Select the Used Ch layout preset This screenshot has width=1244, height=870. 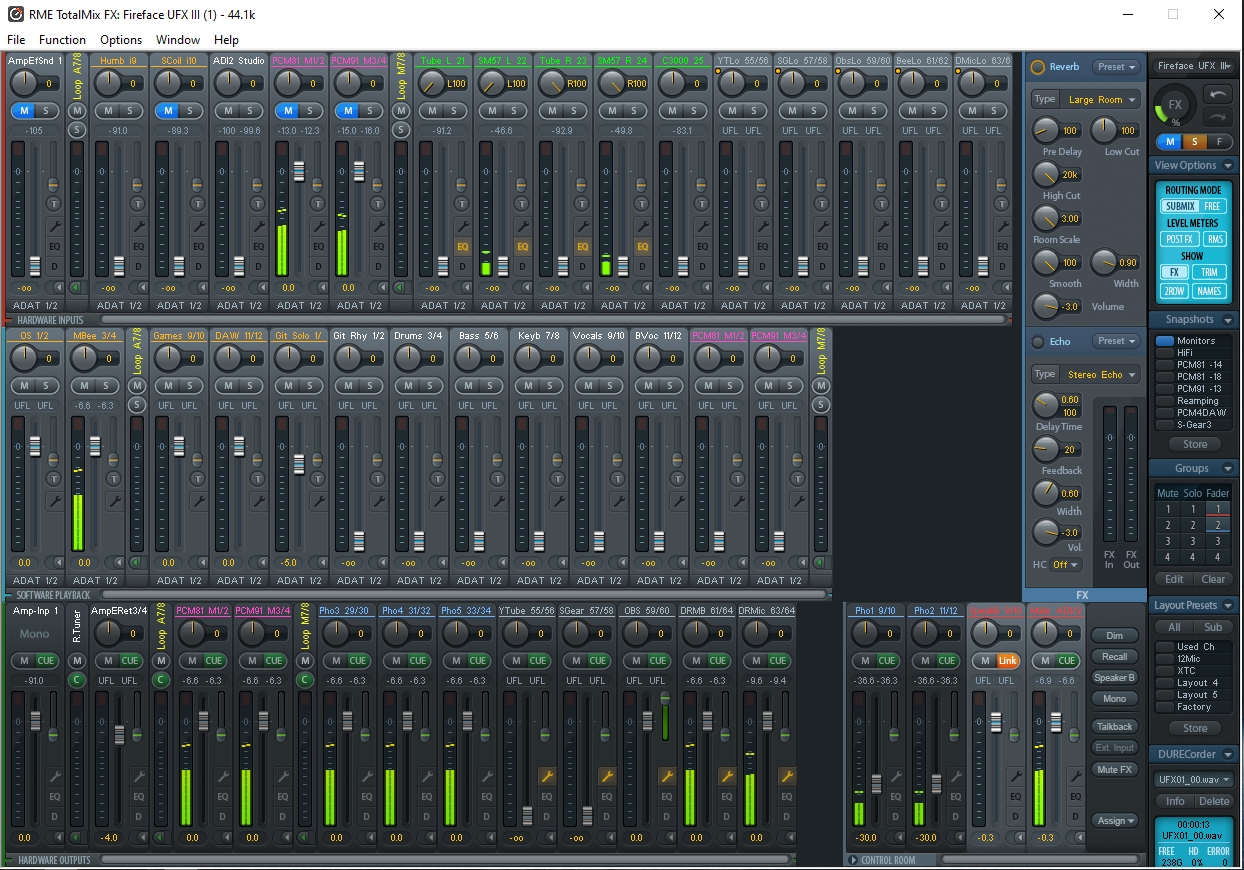[1194, 647]
